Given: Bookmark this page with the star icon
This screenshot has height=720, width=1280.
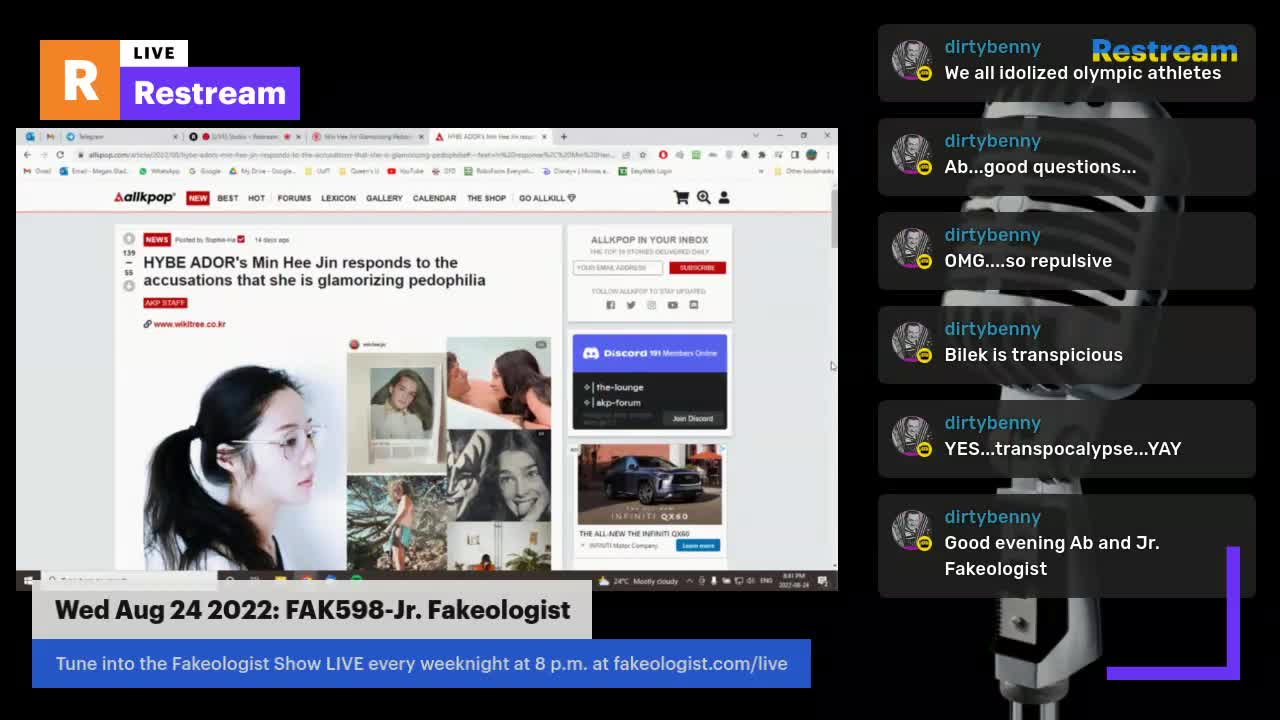Looking at the screenshot, I should pos(641,155).
